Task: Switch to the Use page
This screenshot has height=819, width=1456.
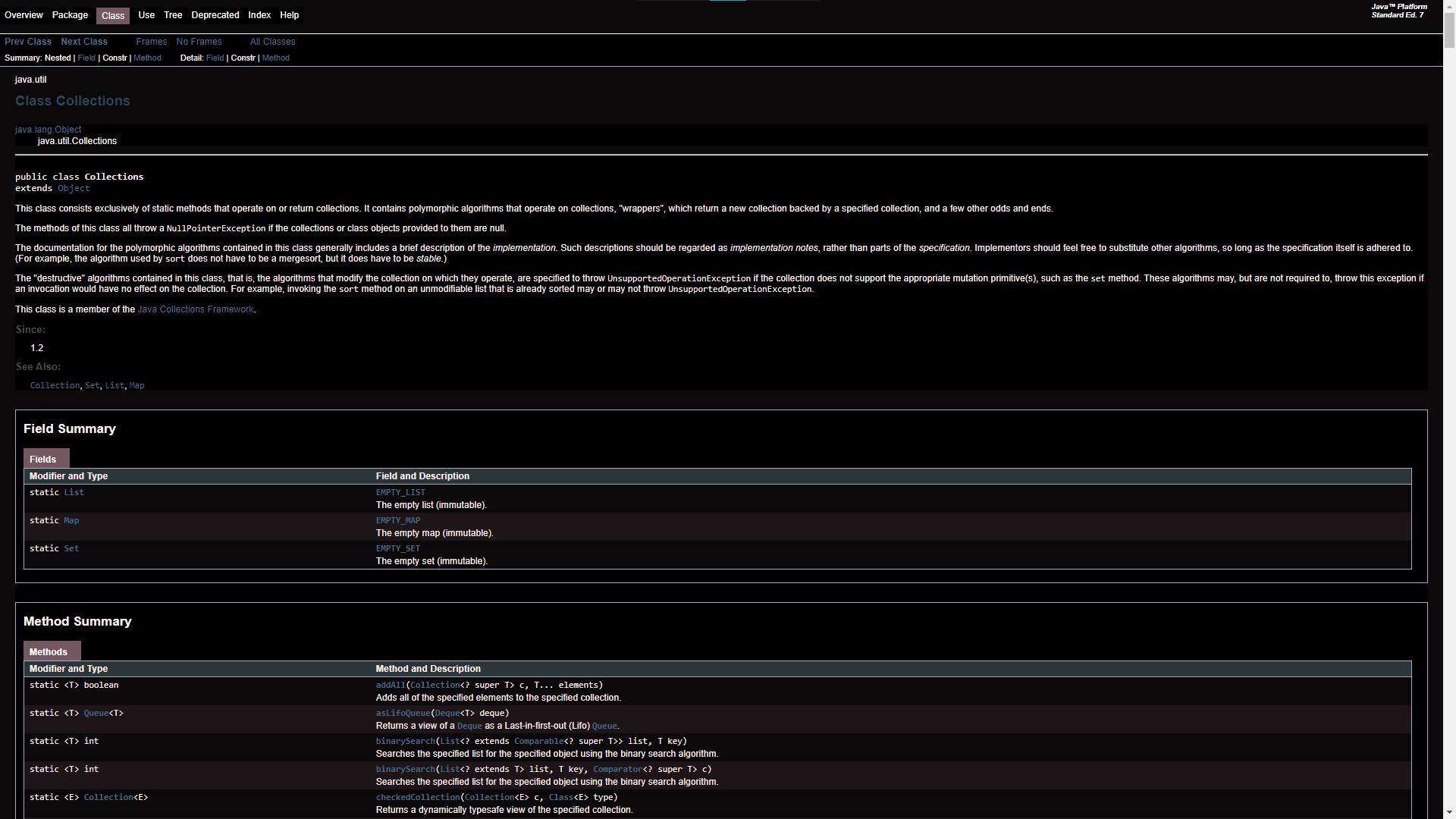Action: pos(146,15)
